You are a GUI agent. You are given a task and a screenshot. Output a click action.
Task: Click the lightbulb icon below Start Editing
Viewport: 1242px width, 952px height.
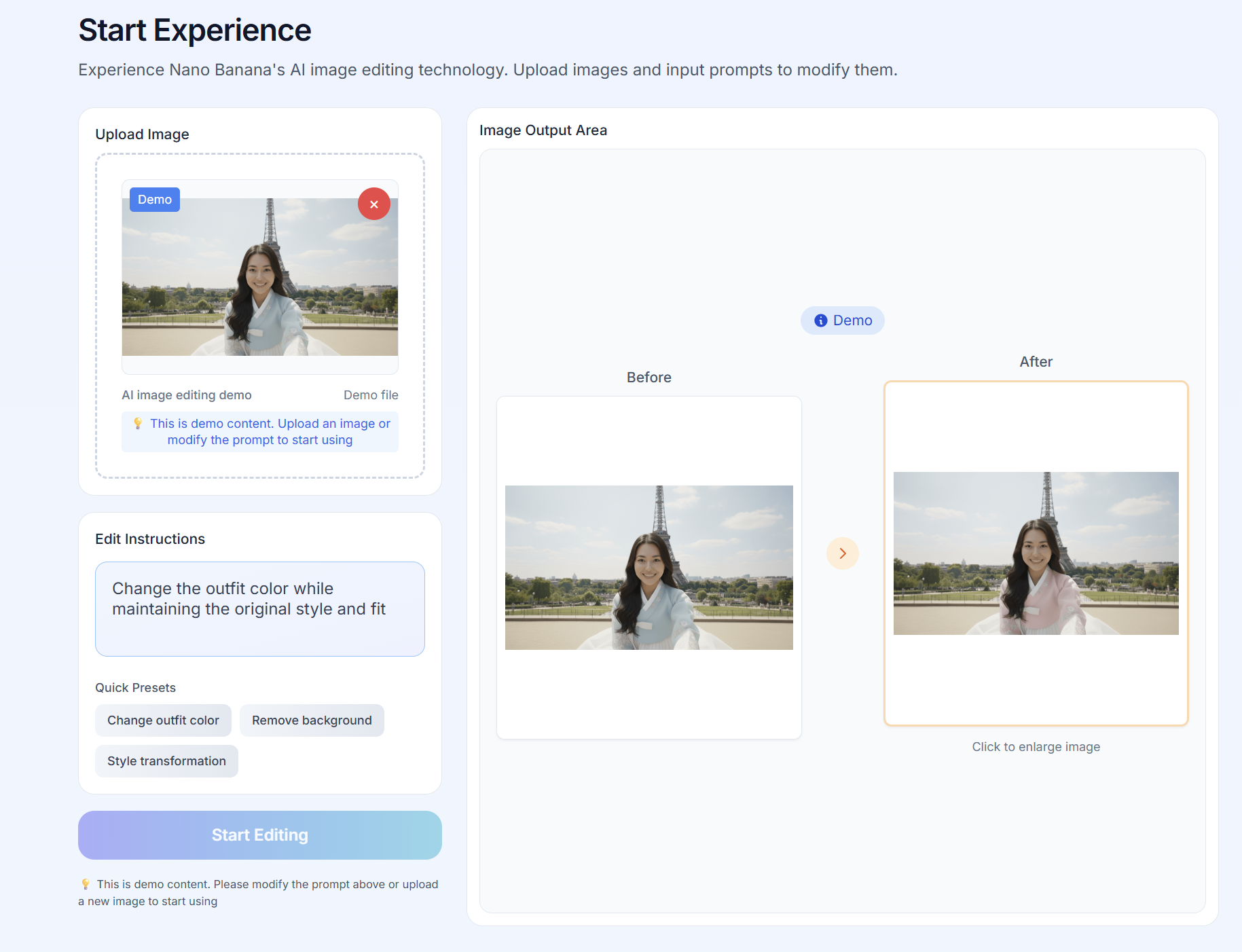click(x=86, y=884)
